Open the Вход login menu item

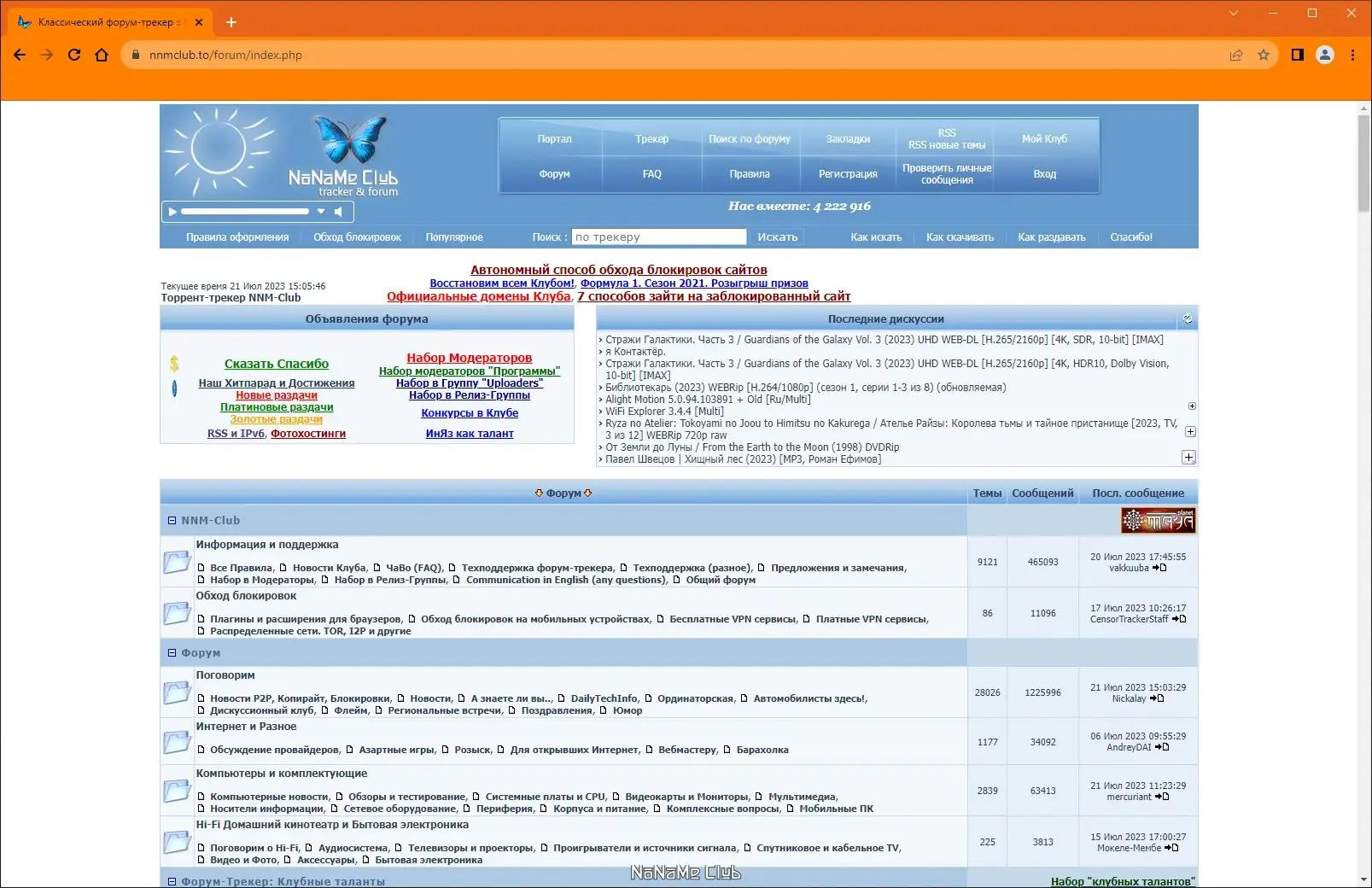[x=1044, y=174]
